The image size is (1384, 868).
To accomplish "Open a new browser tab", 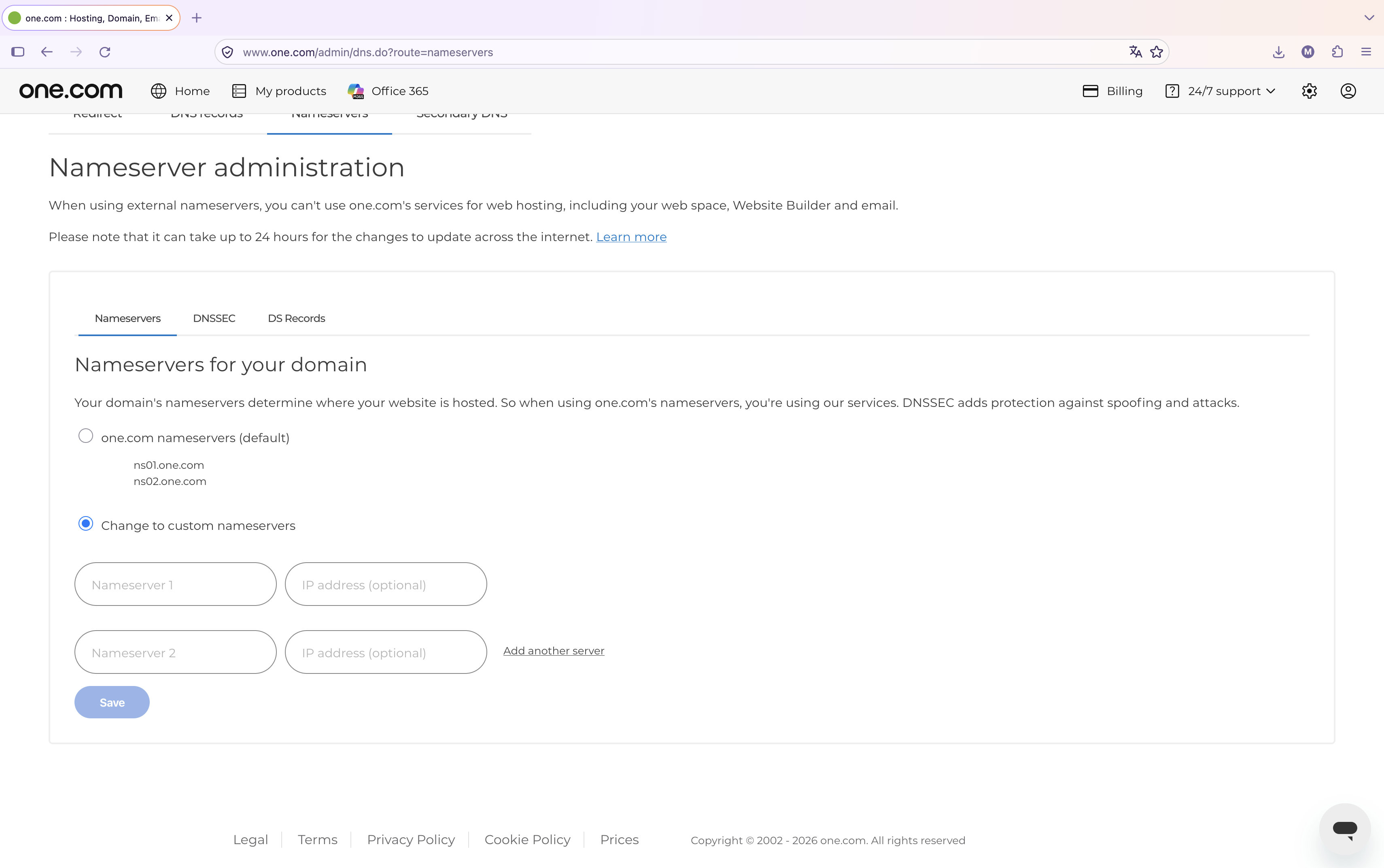I will tap(196, 18).
